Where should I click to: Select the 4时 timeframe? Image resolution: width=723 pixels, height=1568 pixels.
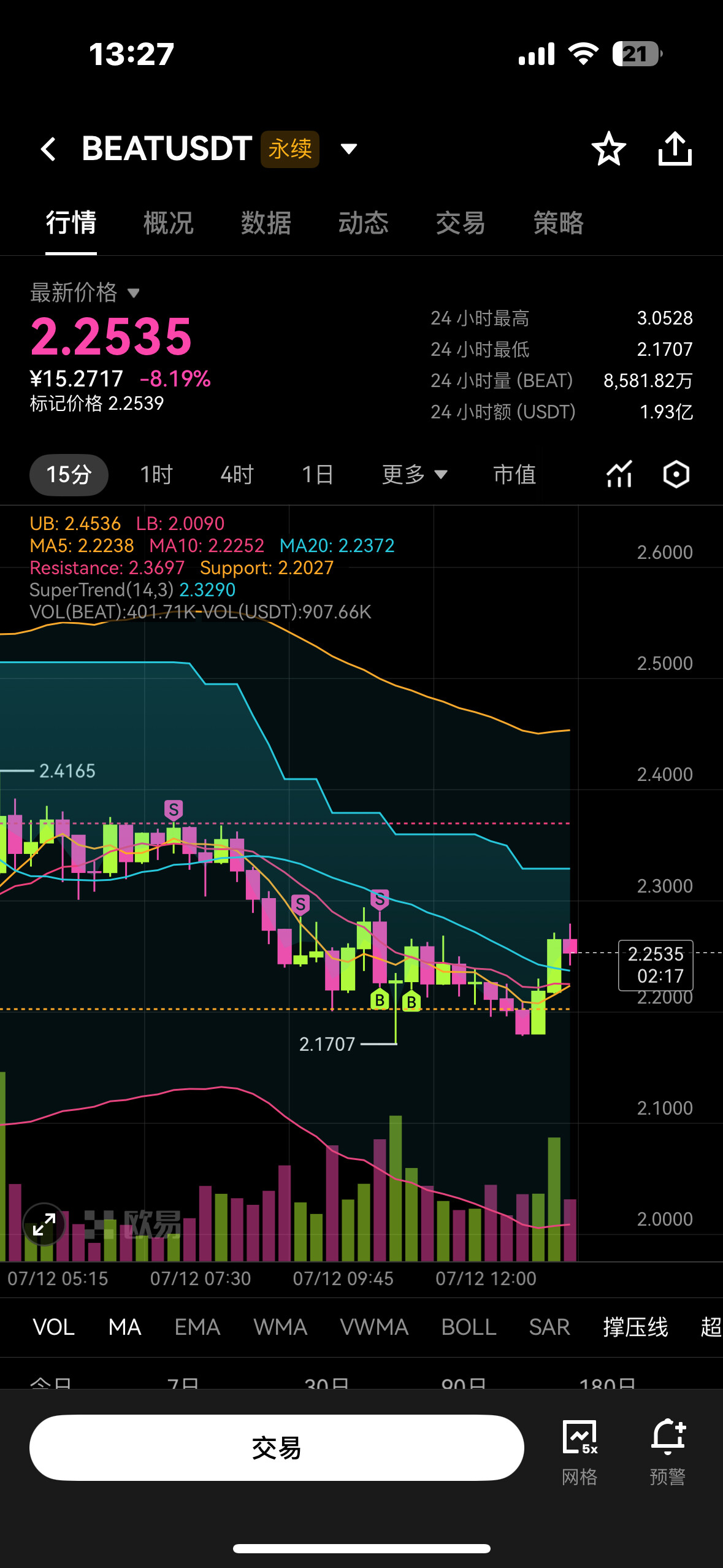pos(237,474)
